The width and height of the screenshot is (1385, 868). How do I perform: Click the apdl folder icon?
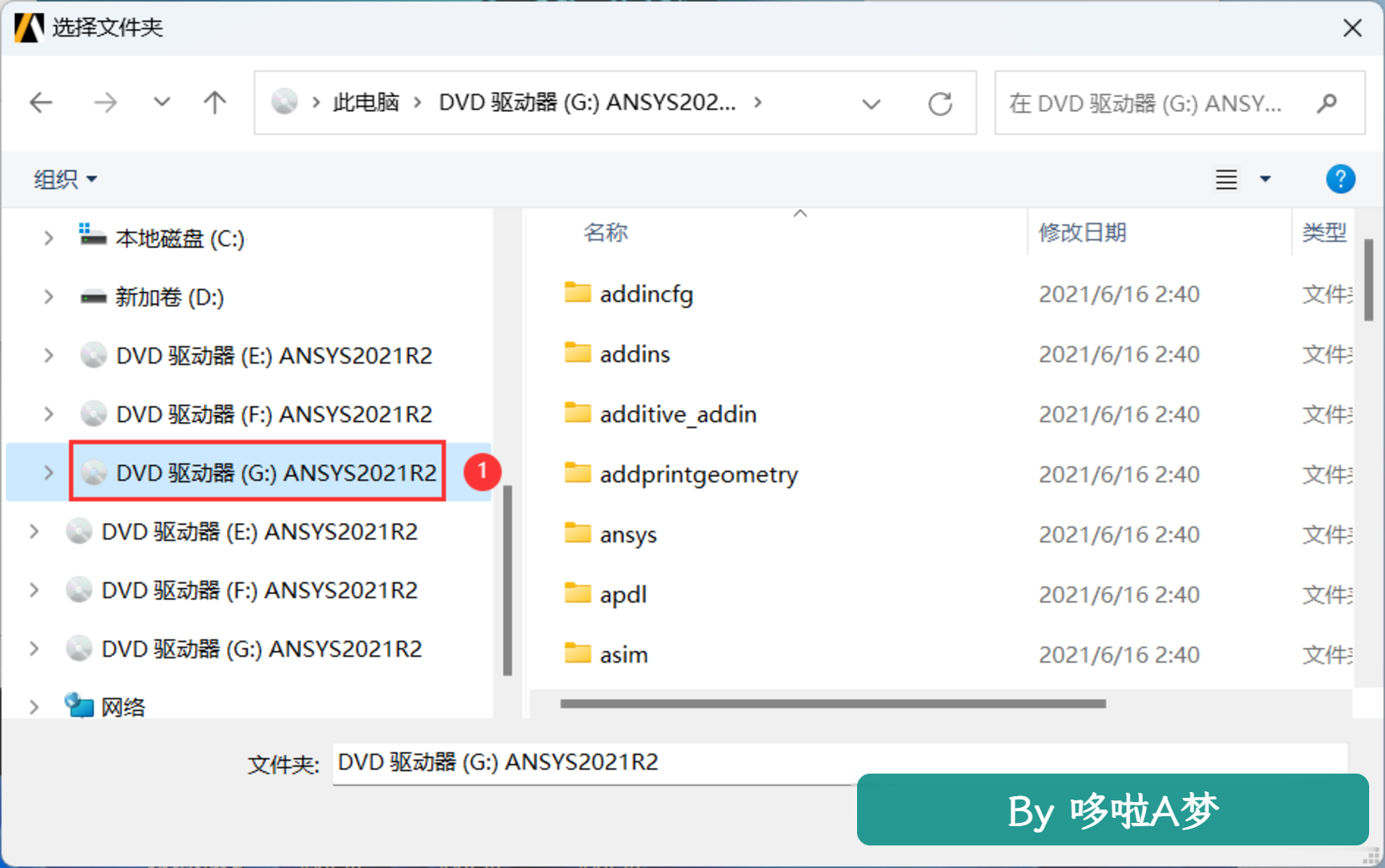coord(577,593)
